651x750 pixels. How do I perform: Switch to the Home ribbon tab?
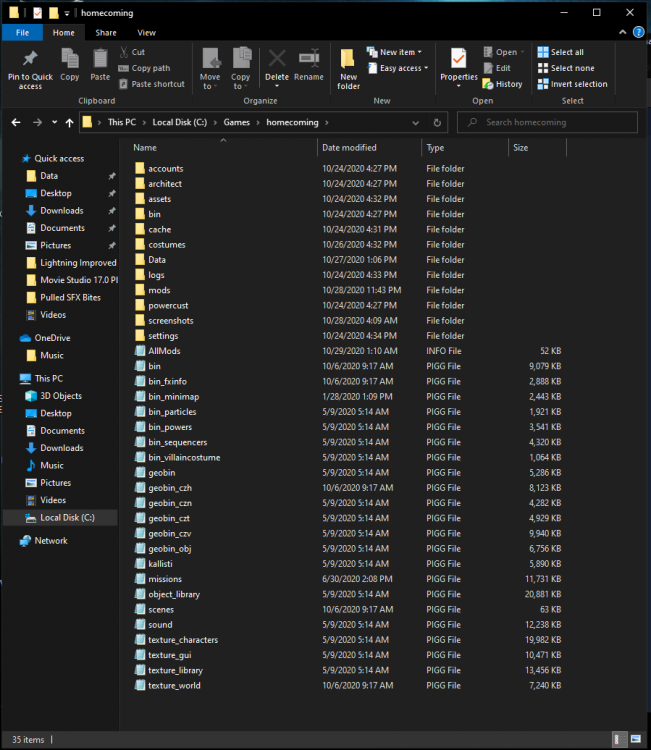tap(64, 33)
